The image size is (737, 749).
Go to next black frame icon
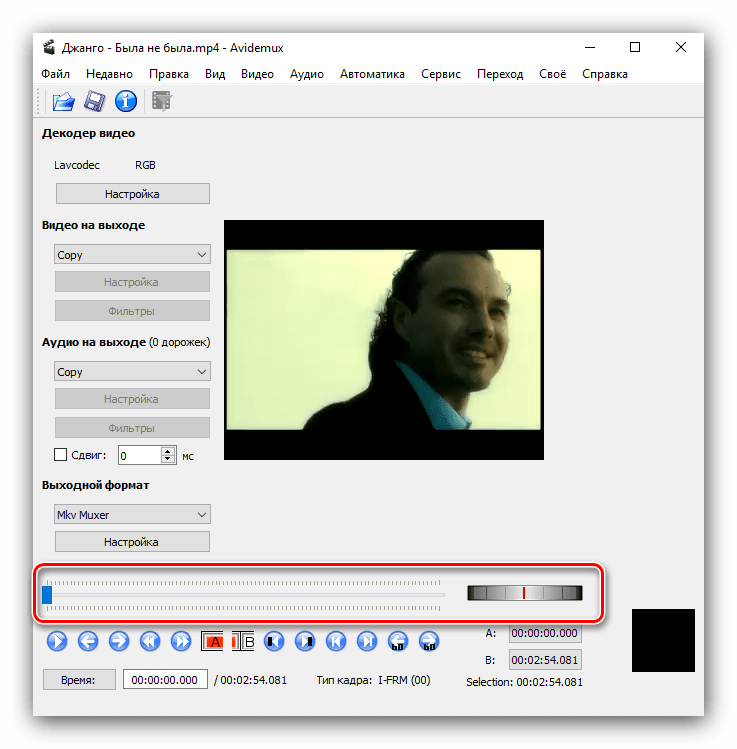point(305,641)
